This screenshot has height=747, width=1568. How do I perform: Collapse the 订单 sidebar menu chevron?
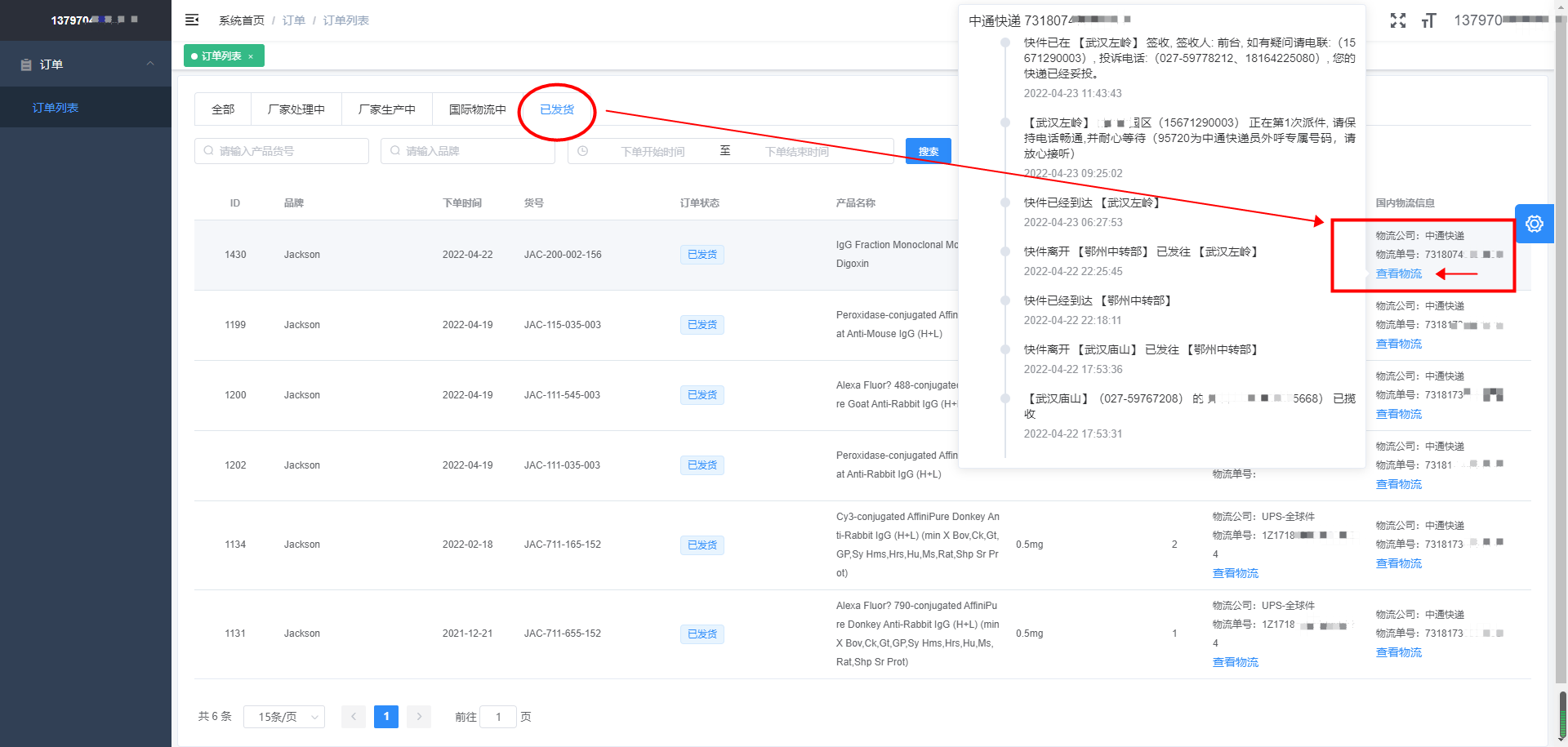(150, 64)
